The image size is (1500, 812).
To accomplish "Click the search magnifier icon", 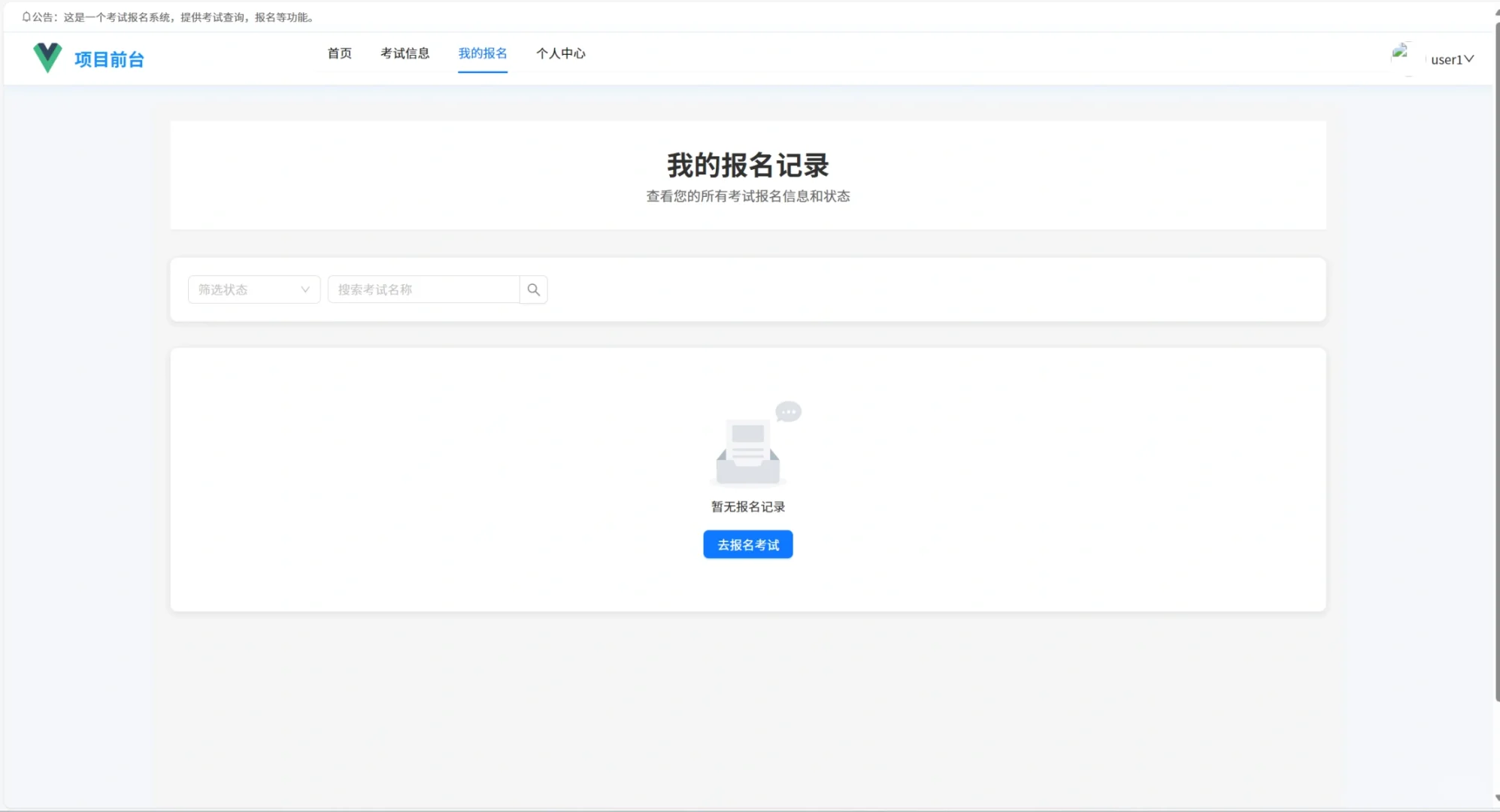I will tap(534, 289).
